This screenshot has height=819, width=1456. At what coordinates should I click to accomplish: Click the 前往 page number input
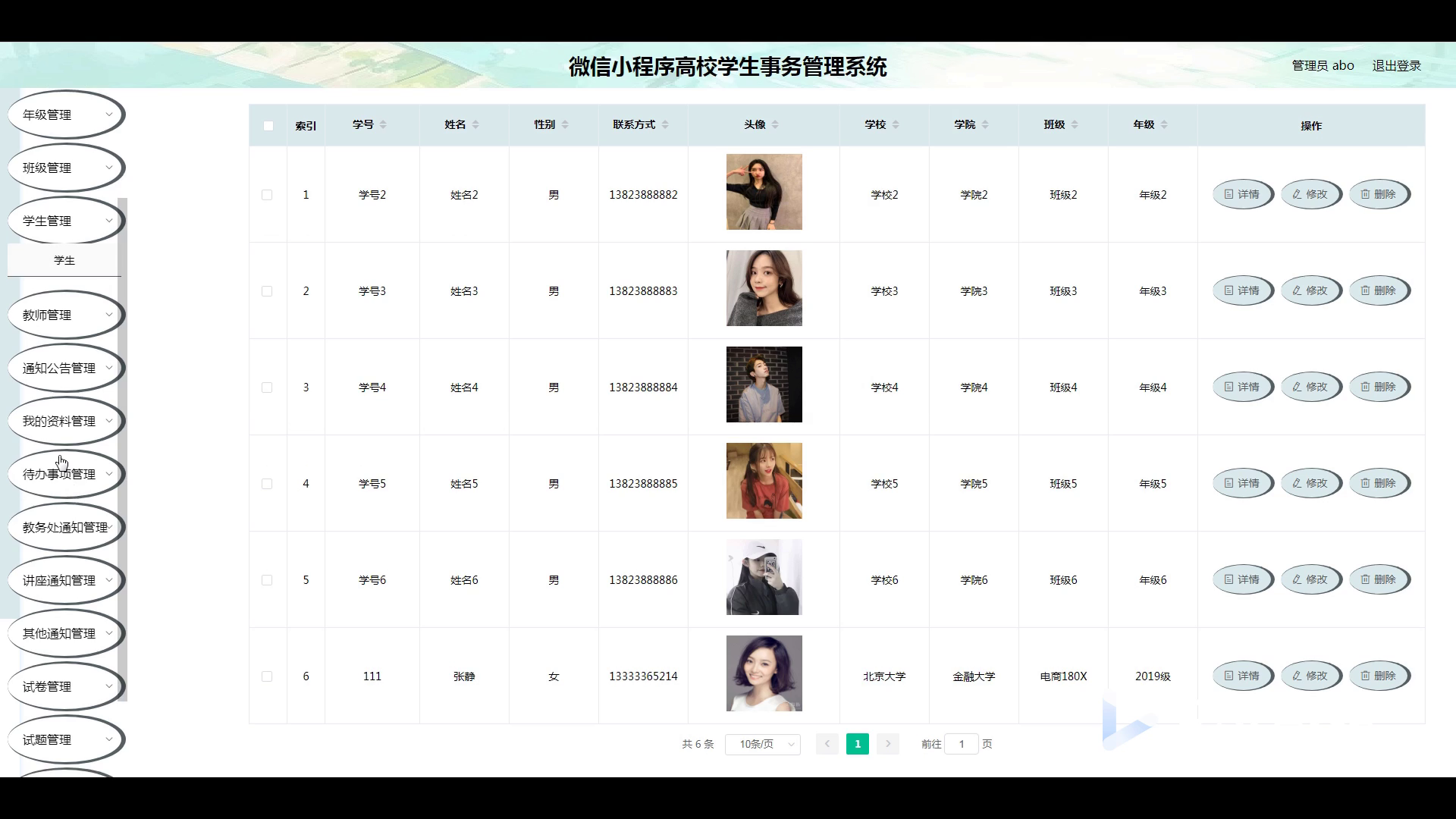[962, 744]
